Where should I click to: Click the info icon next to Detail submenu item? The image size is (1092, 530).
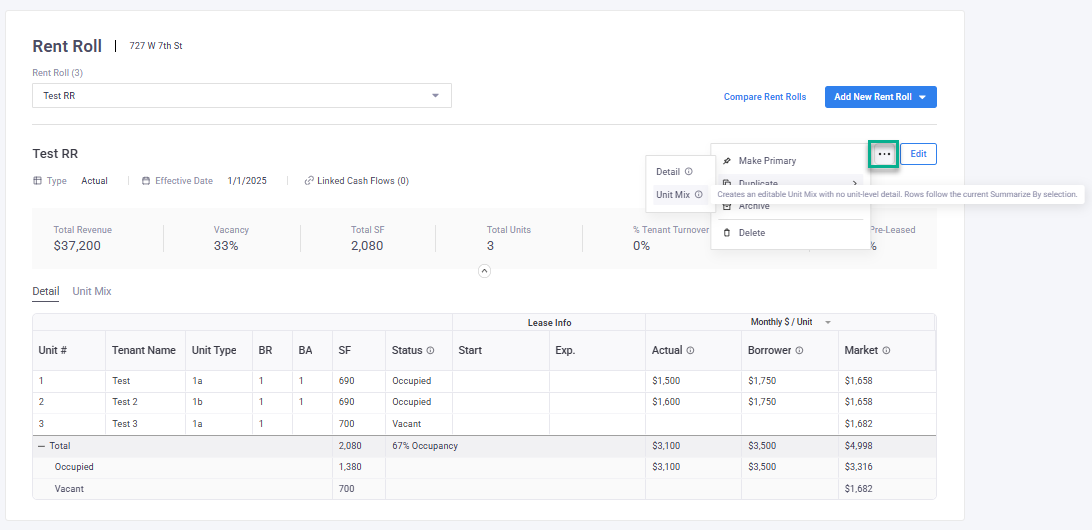pyautogui.click(x=689, y=171)
